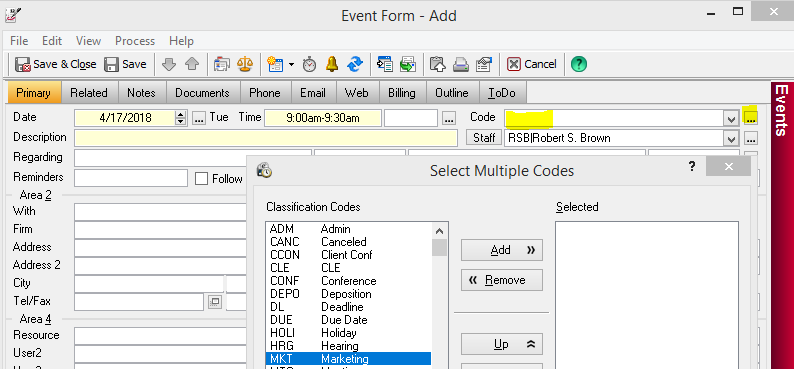Click the highlighted ellipsis button beside Code
This screenshot has width=794, height=369.
click(751, 118)
